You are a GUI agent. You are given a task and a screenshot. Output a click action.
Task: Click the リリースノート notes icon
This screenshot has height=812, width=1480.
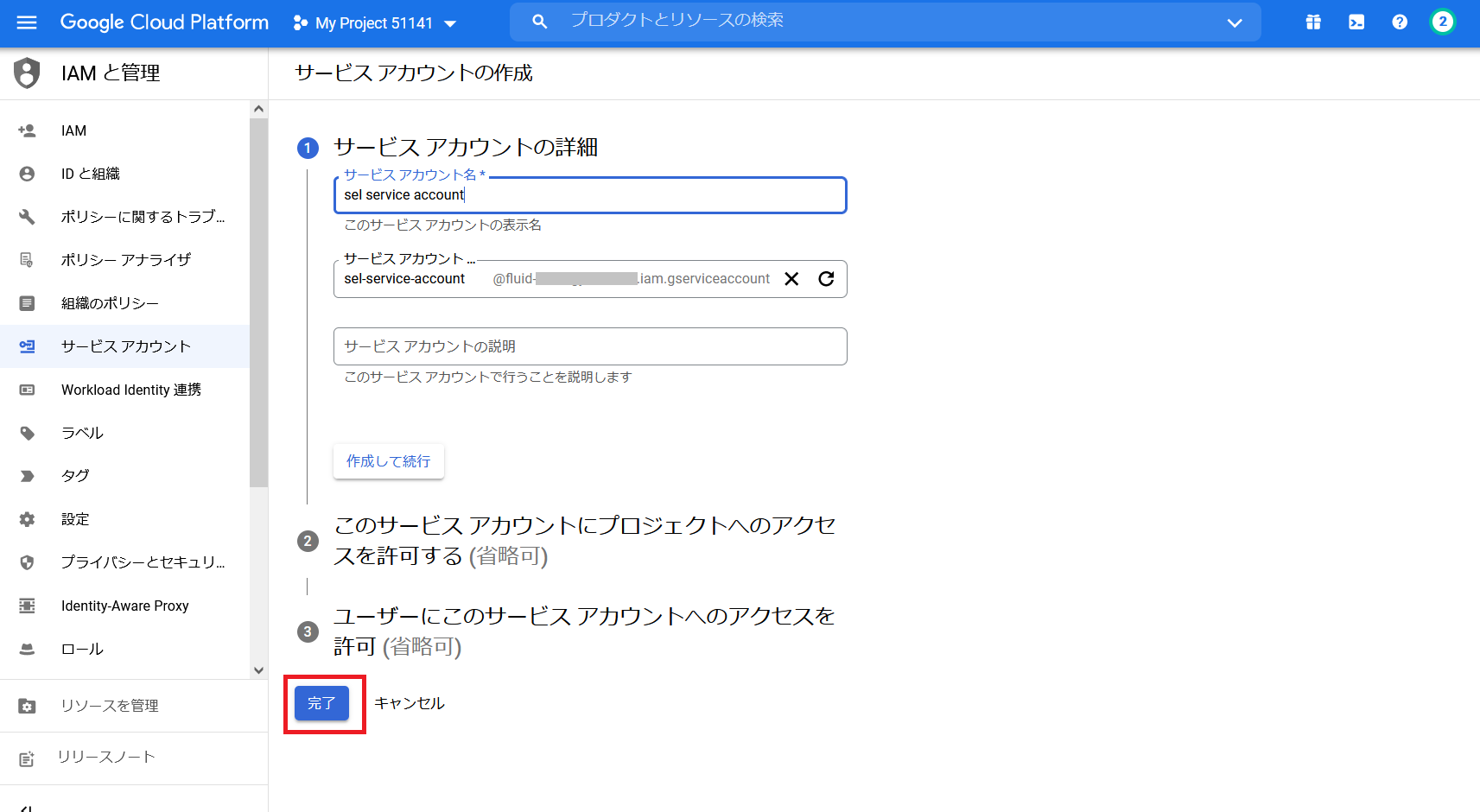pos(27,758)
